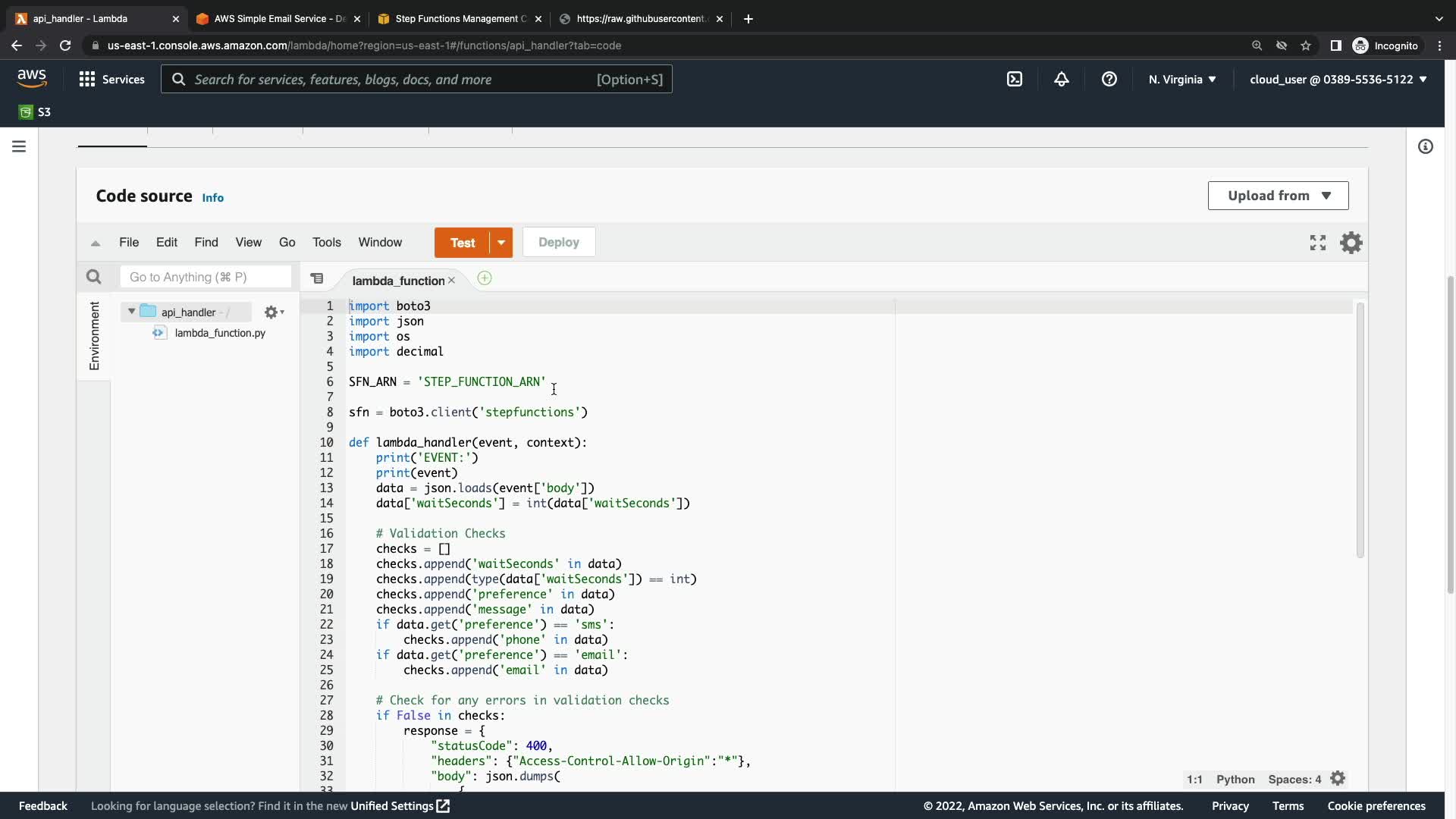Click the Deploy button
This screenshot has width=1456, height=819.
point(559,243)
